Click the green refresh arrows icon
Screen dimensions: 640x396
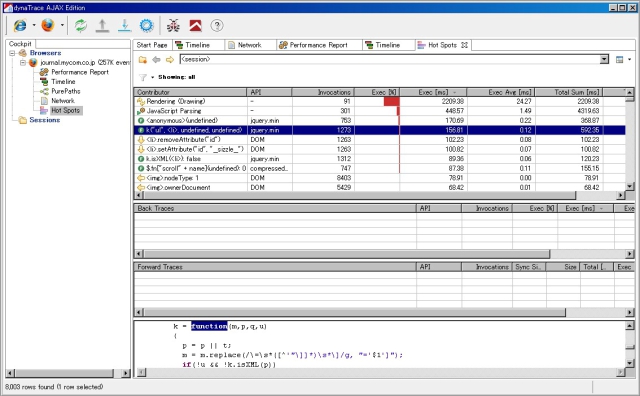[80, 25]
